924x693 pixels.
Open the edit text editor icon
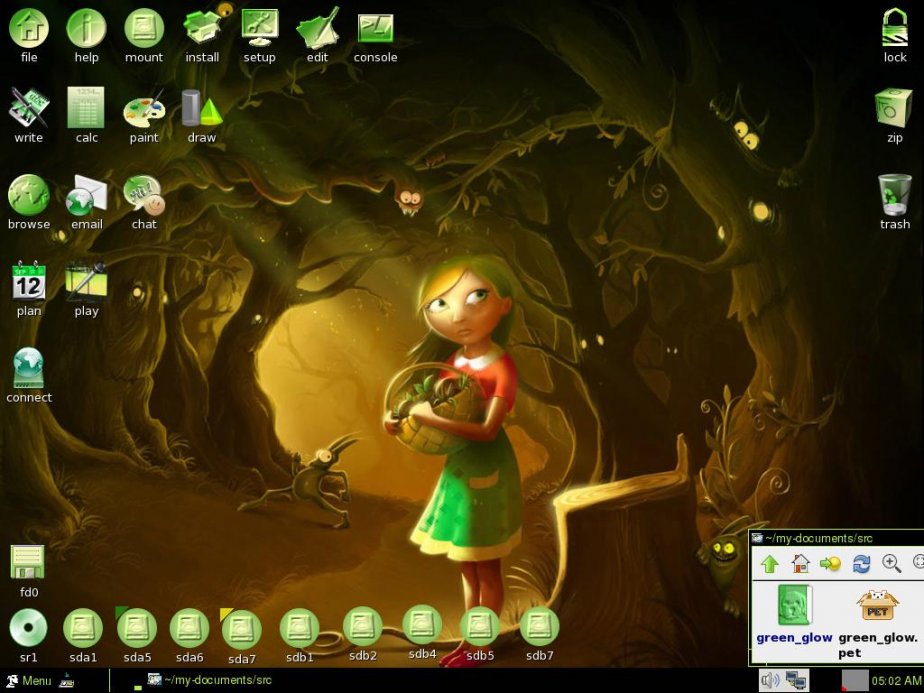(x=318, y=28)
